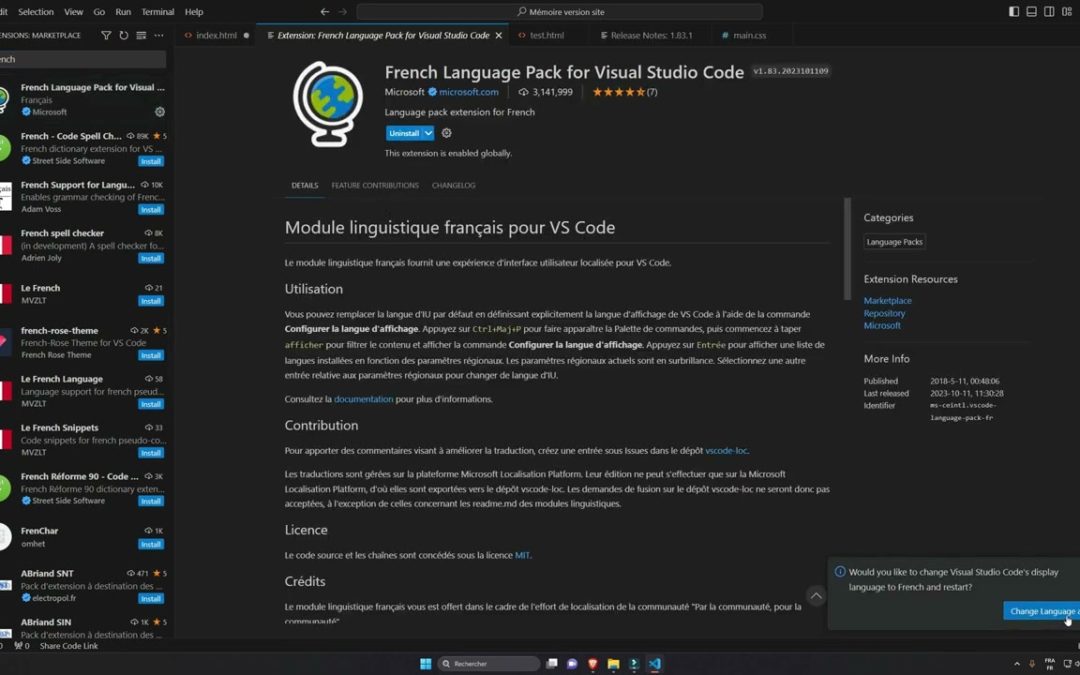Click the Windows taskbar Rechercher search box
Image resolution: width=1080 pixels, height=675 pixels.
tap(488, 664)
